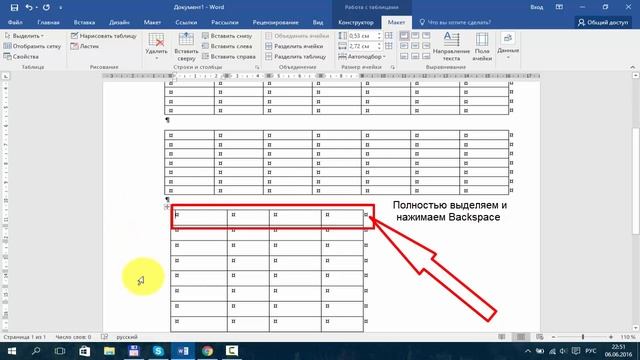Viewport: 640px width, 360px height.
Task: Click the Save icon in quick access toolbar
Action: coord(14,7)
